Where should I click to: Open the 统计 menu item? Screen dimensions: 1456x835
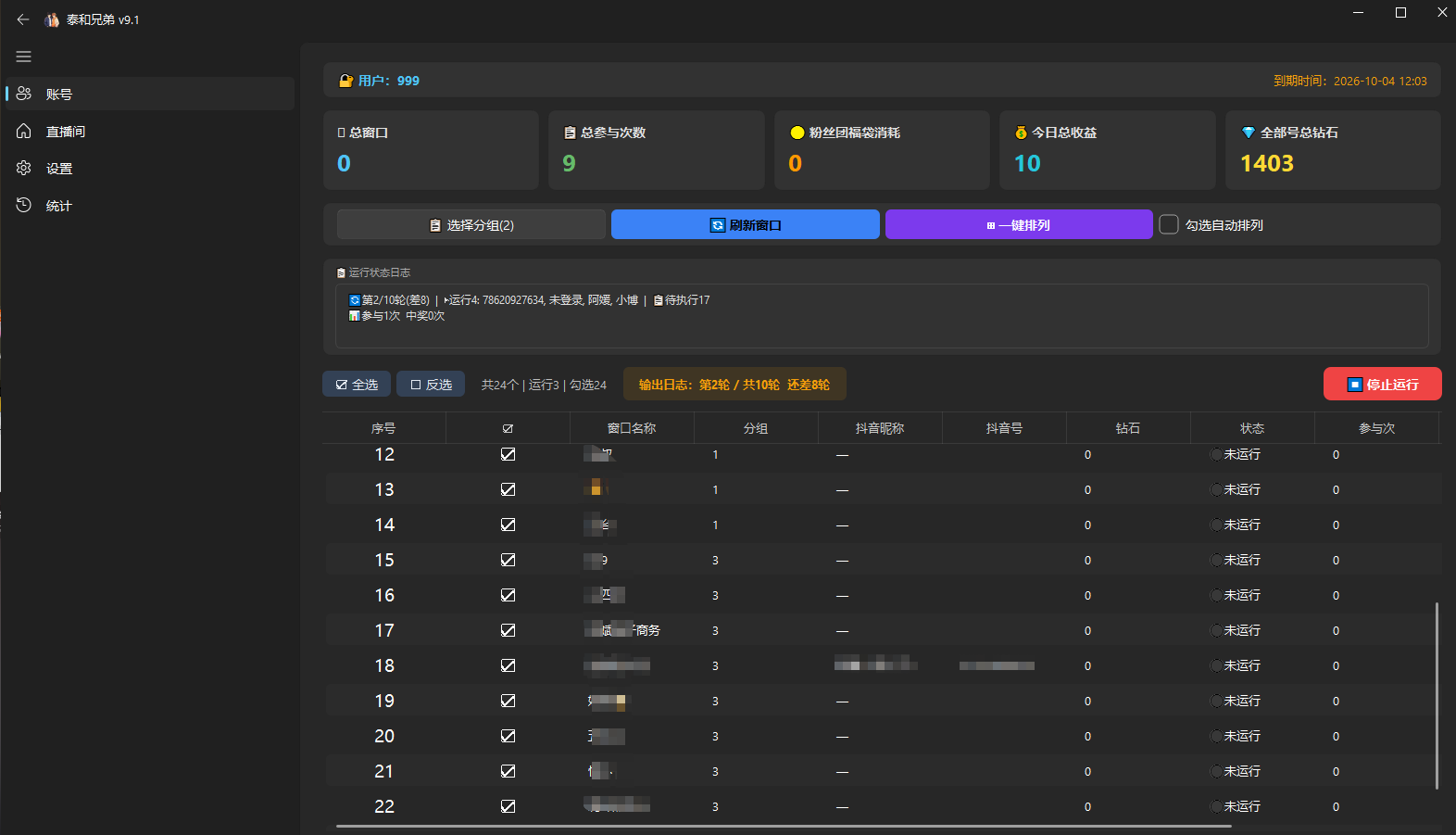click(x=150, y=205)
